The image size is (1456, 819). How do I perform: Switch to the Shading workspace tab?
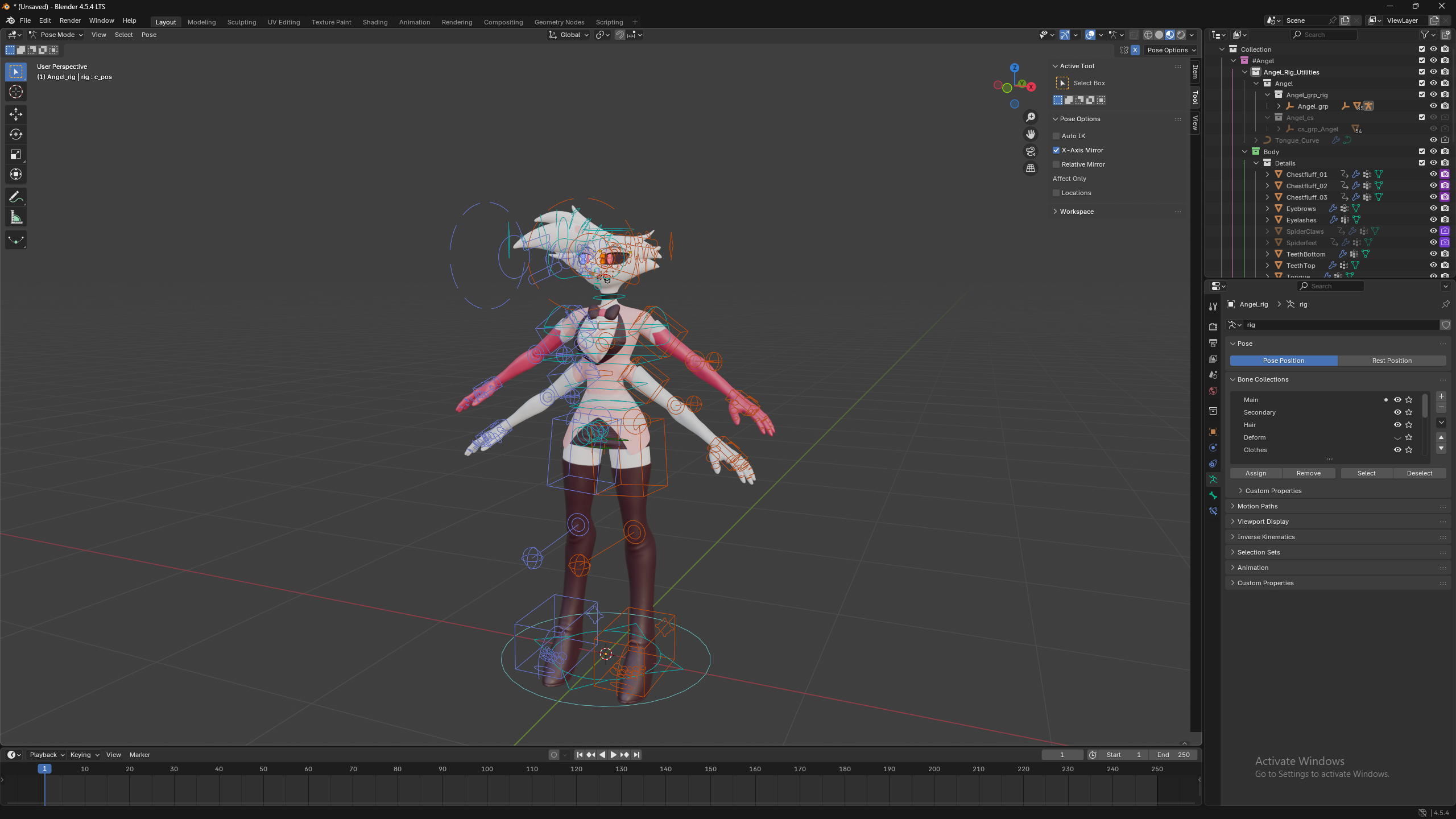375,22
